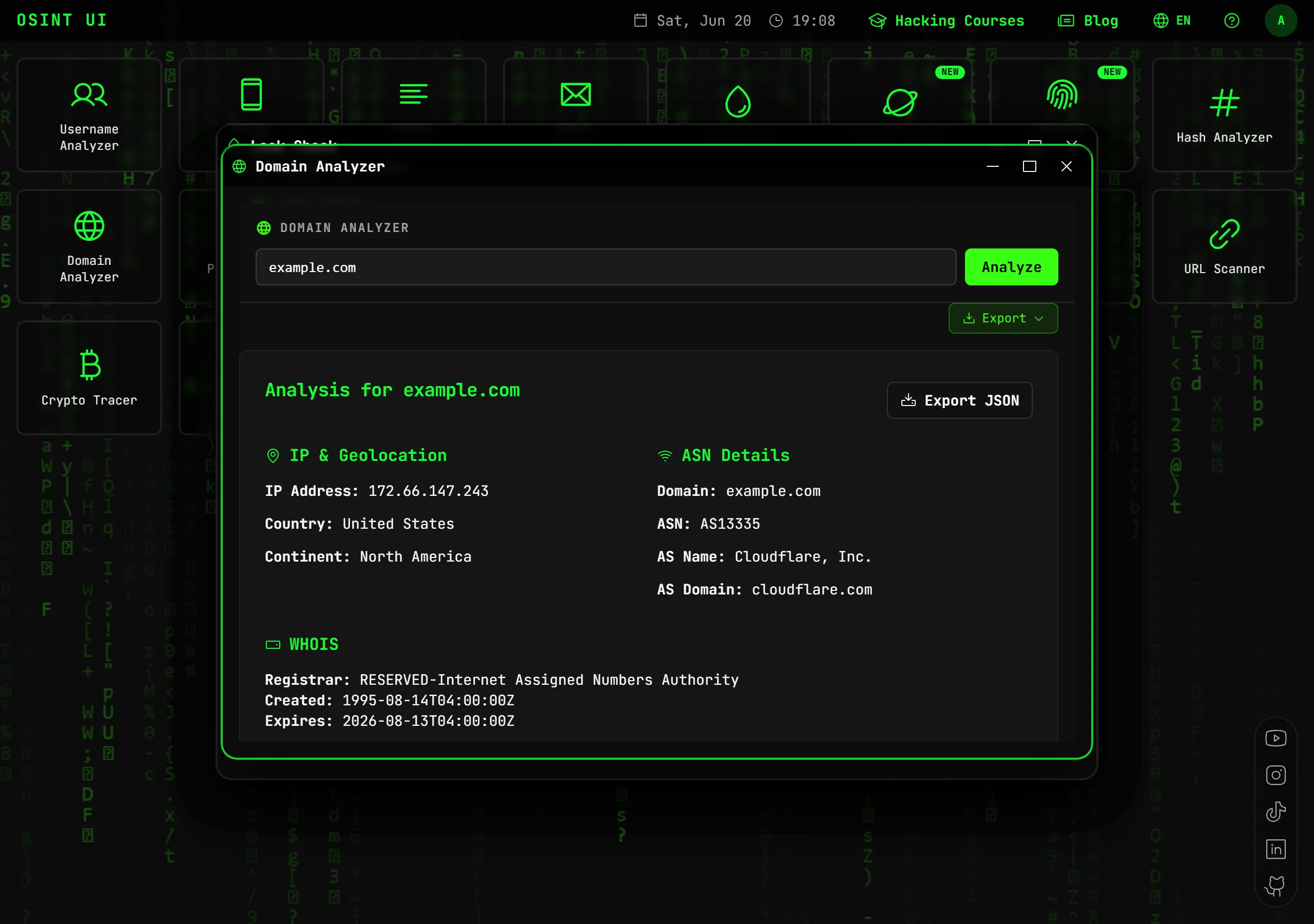Open the Crypto Tracer tool

89,377
